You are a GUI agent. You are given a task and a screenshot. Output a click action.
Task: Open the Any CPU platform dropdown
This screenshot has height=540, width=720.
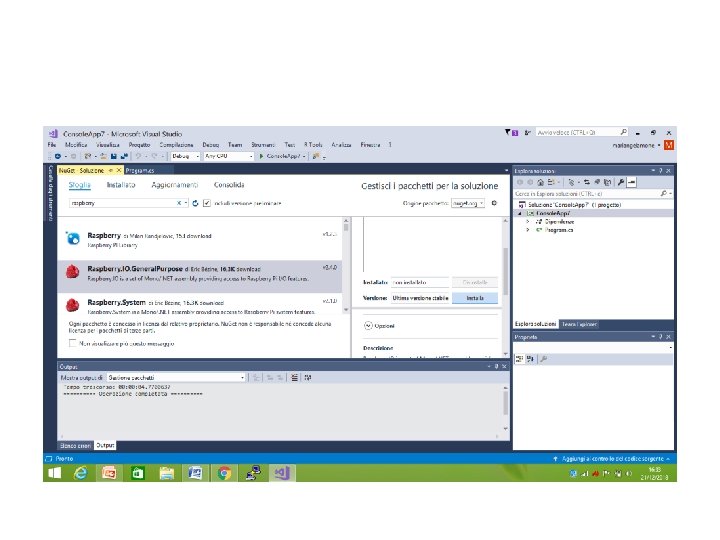coord(229,156)
